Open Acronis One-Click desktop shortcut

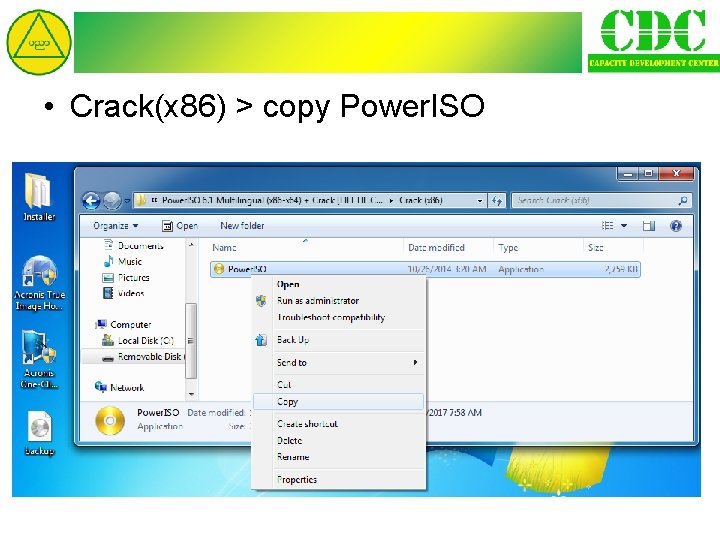point(39,358)
